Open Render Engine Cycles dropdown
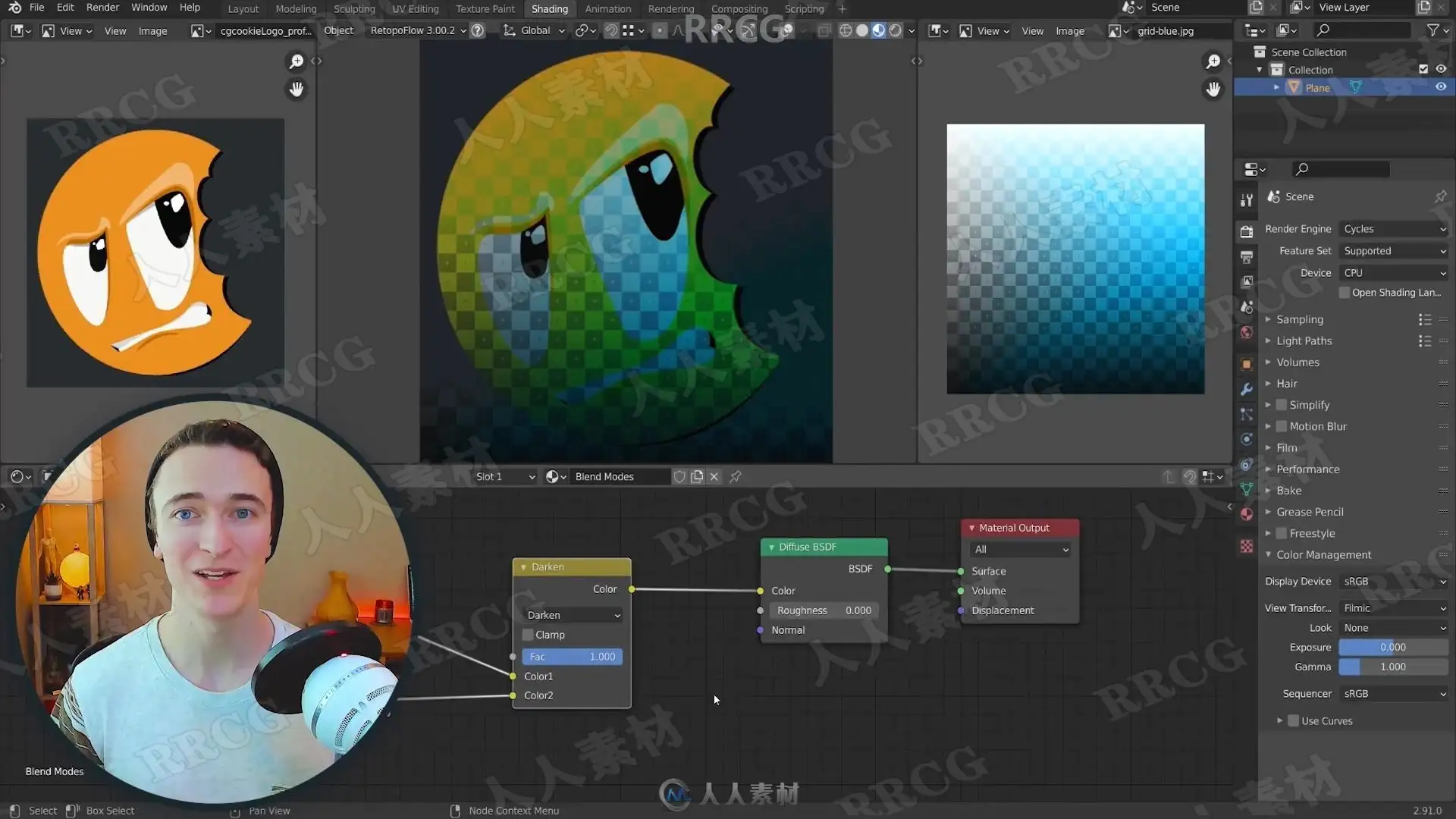Image resolution: width=1456 pixels, height=819 pixels. (1394, 229)
